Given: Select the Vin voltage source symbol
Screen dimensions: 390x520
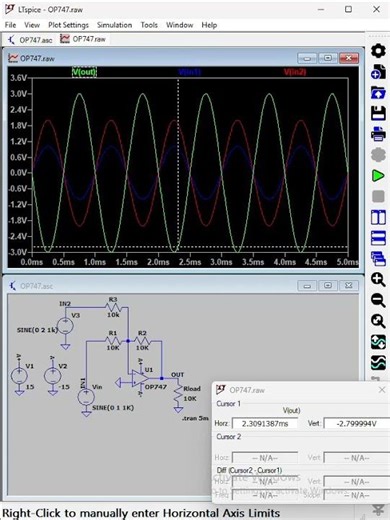Looking at the screenshot, I should coord(86,397).
